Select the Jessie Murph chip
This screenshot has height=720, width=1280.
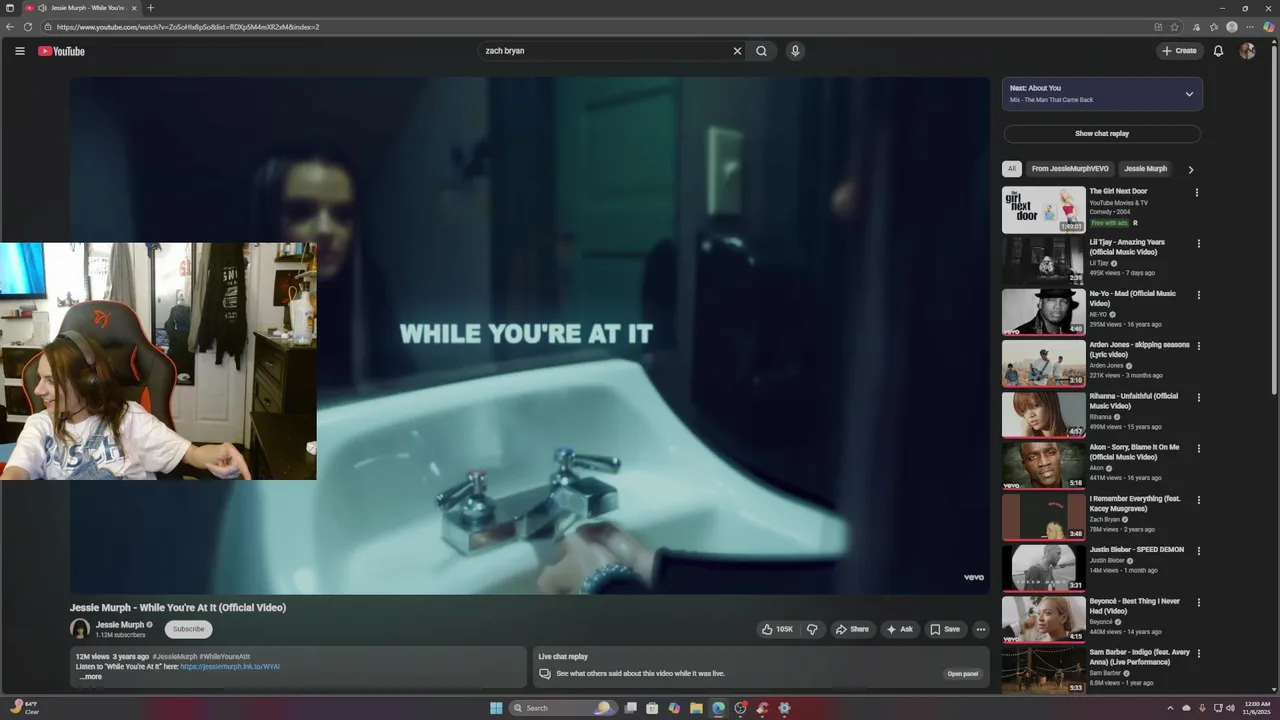tap(1145, 169)
